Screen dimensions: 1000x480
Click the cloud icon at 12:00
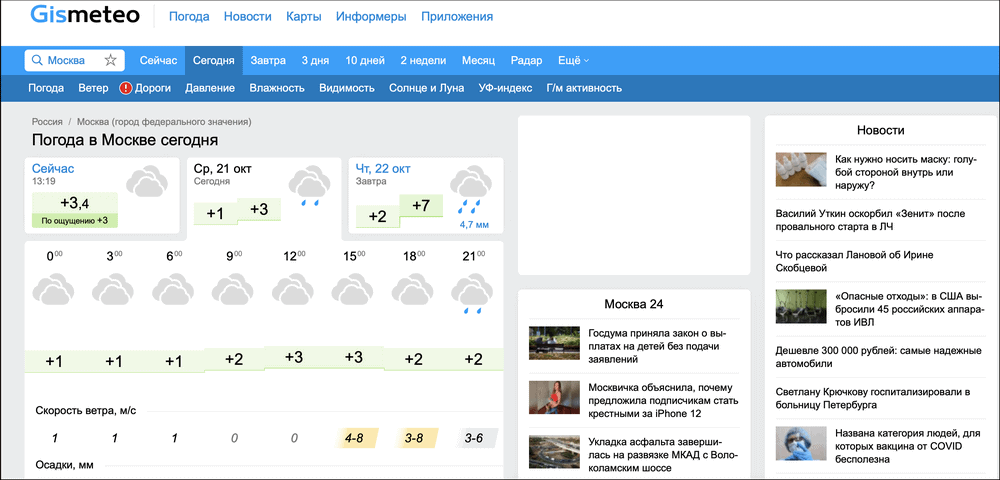[x=294, y=292]
